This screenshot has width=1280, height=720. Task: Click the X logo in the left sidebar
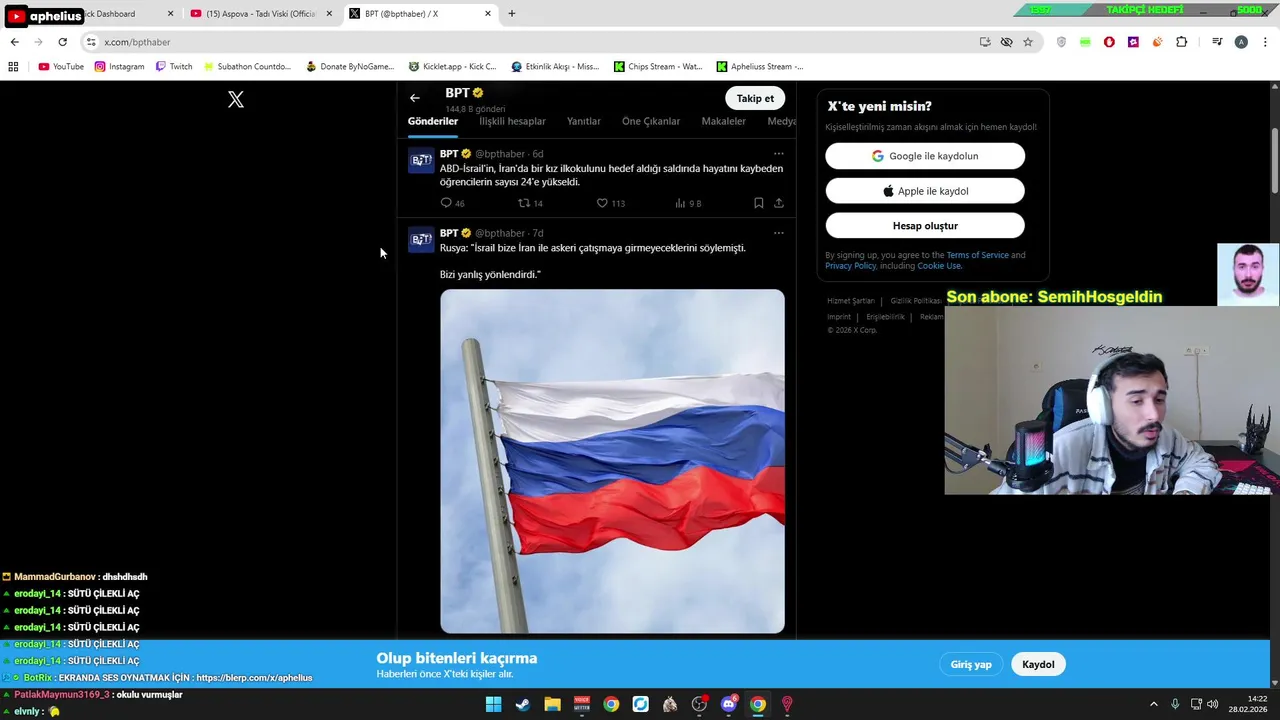click(x=236, y=99)
